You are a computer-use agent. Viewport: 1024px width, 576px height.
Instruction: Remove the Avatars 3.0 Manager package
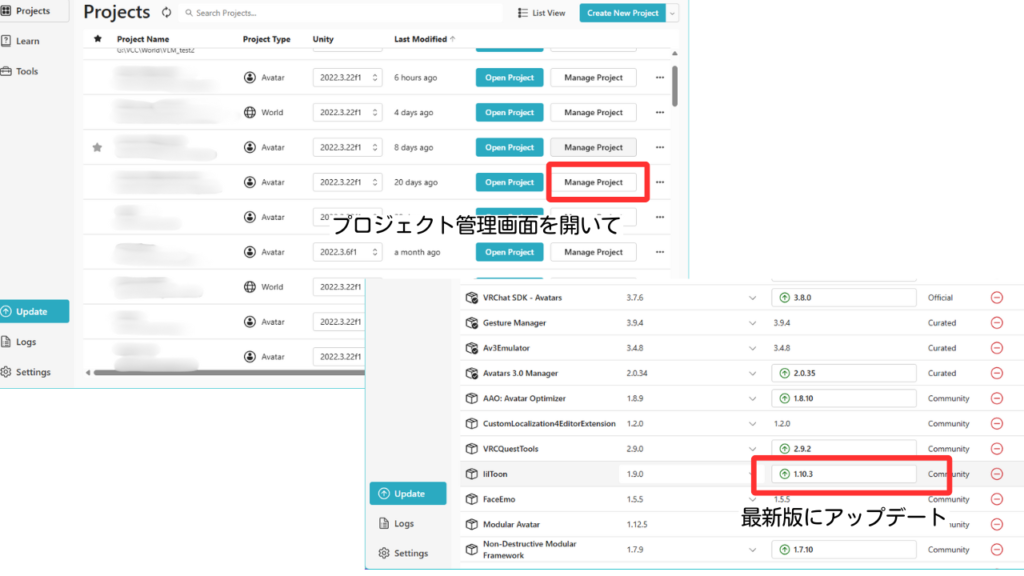(x=997, y=374)
